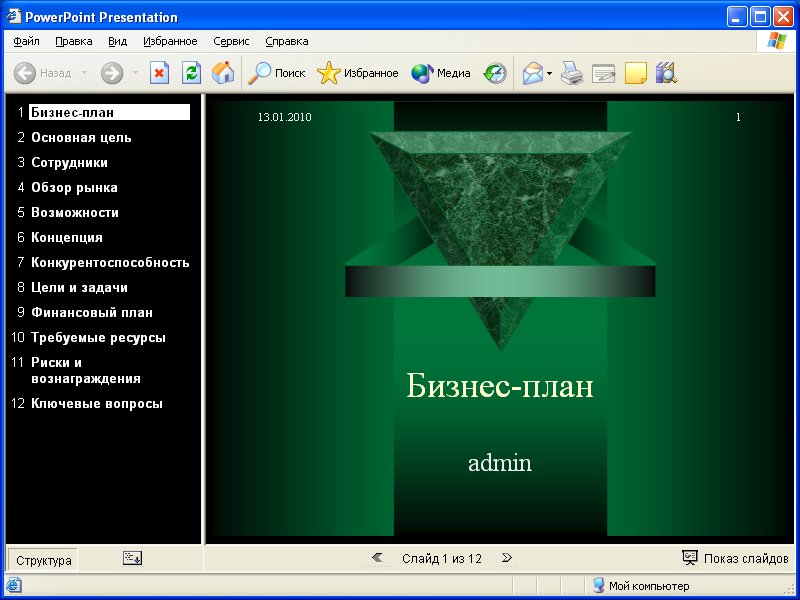Open Медиа toolbar button
This screenshot has width=800, height=600.
[x=441, y=73]
